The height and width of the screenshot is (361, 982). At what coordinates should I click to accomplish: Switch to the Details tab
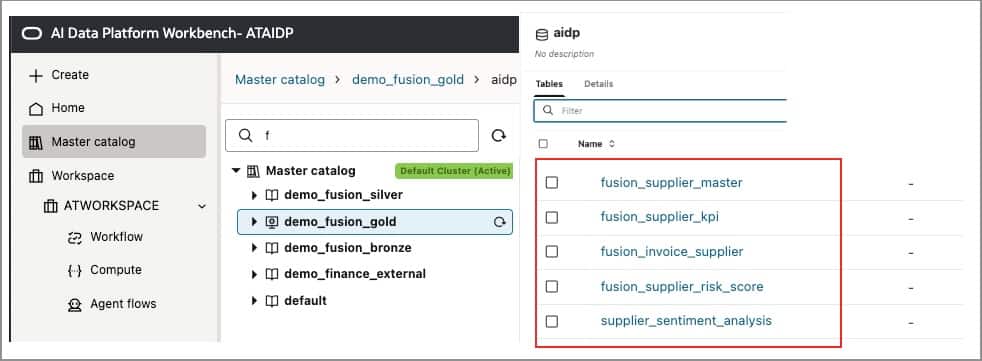(599, 84)
